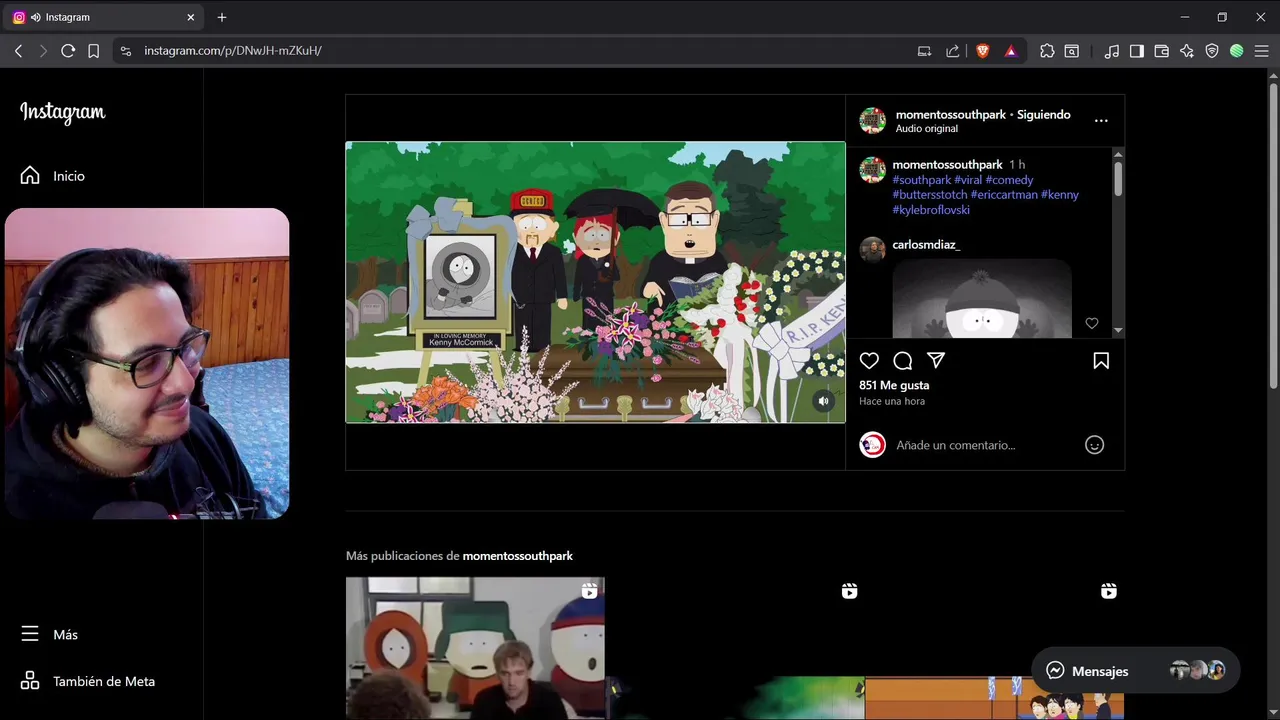The height and width of the screenshot is (720, 1280).
Task: Open post options three-dot menu
Action: pos(1101,121)
